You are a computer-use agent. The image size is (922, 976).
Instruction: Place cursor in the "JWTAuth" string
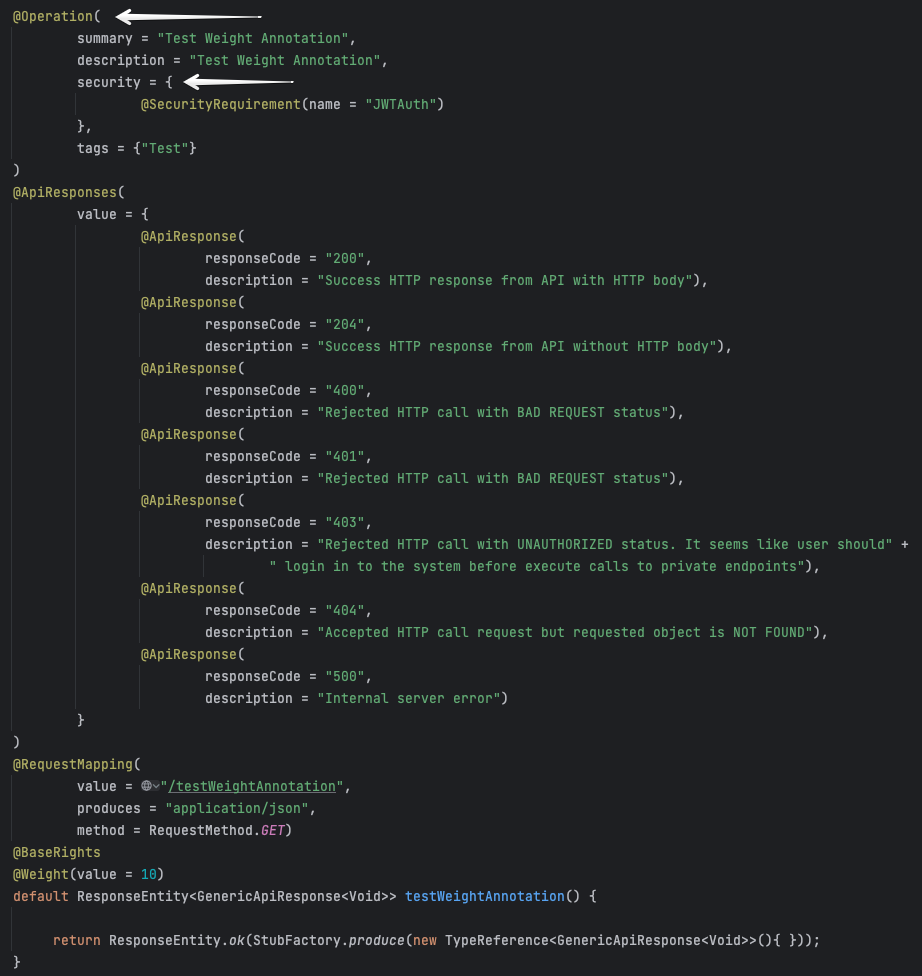[x=405, y=105]
